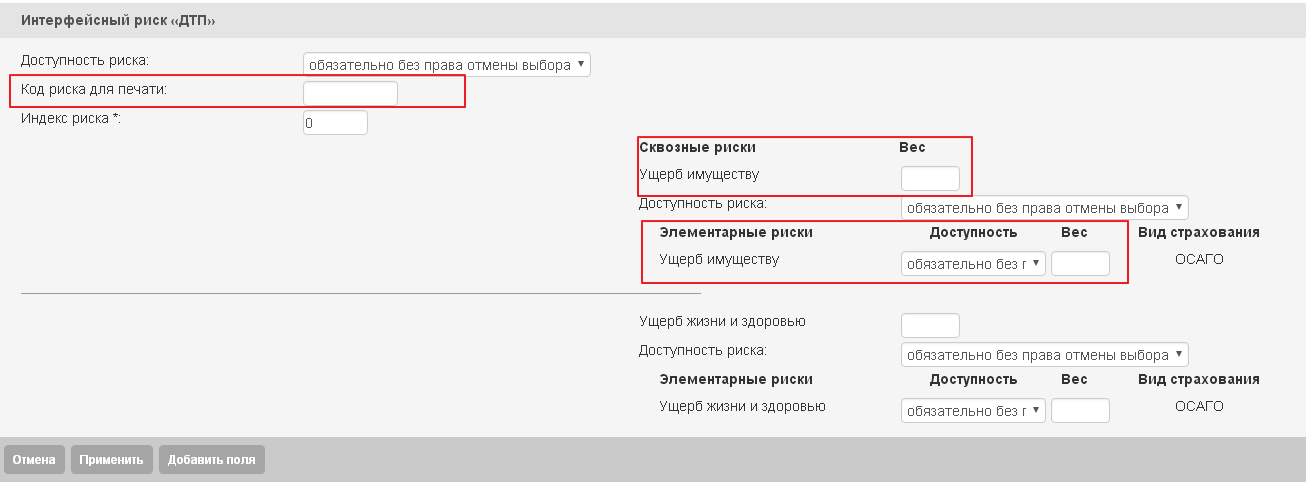The height and width of the screenshot is (486, 1306).
Task: Click the Добавить поля button
Action: (211, 460)
